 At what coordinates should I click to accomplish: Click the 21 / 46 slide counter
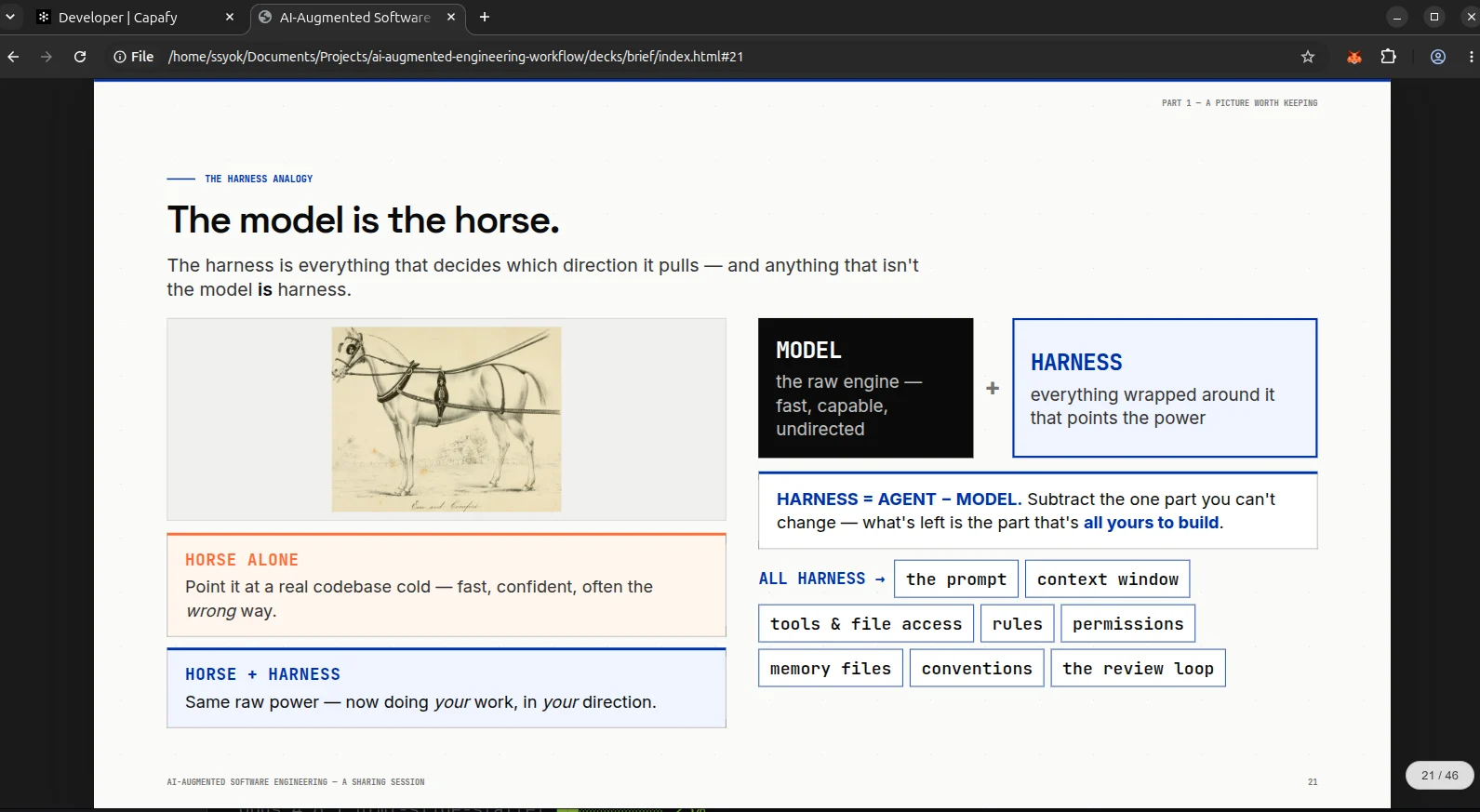click(x=1440, y=775)
